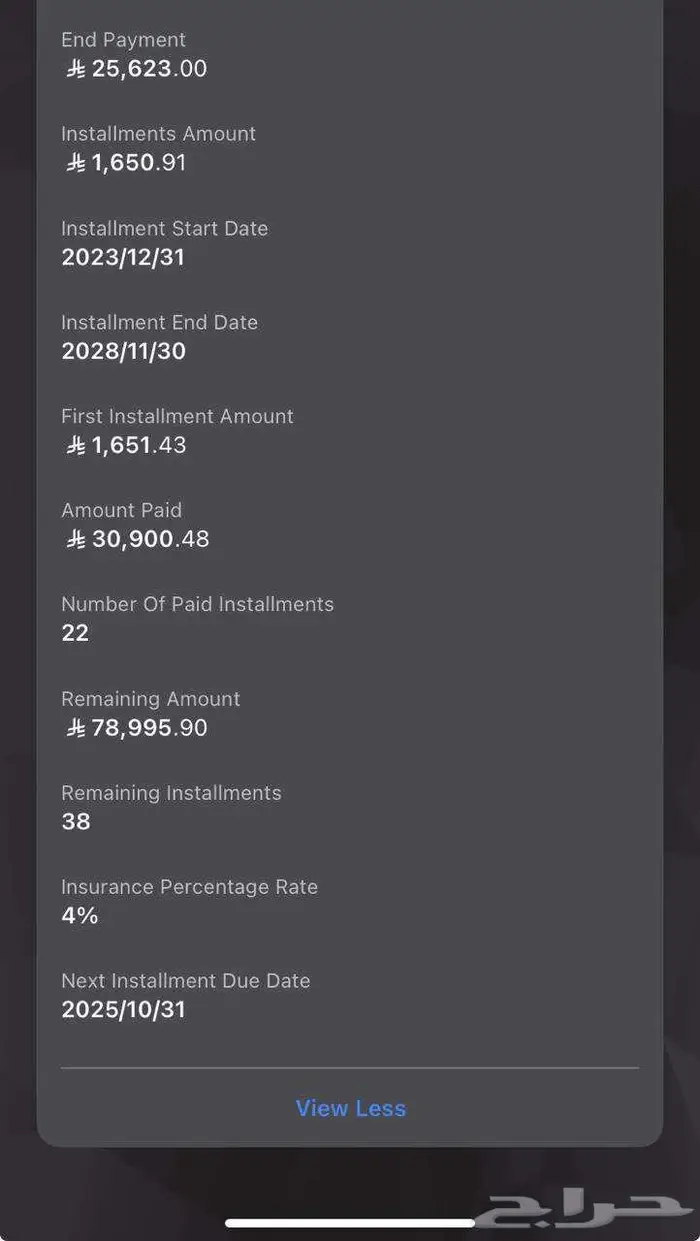700x1241 pixels.
Task: Tap the riyal icon beside Amount Paid
Action: pos(76,540)
